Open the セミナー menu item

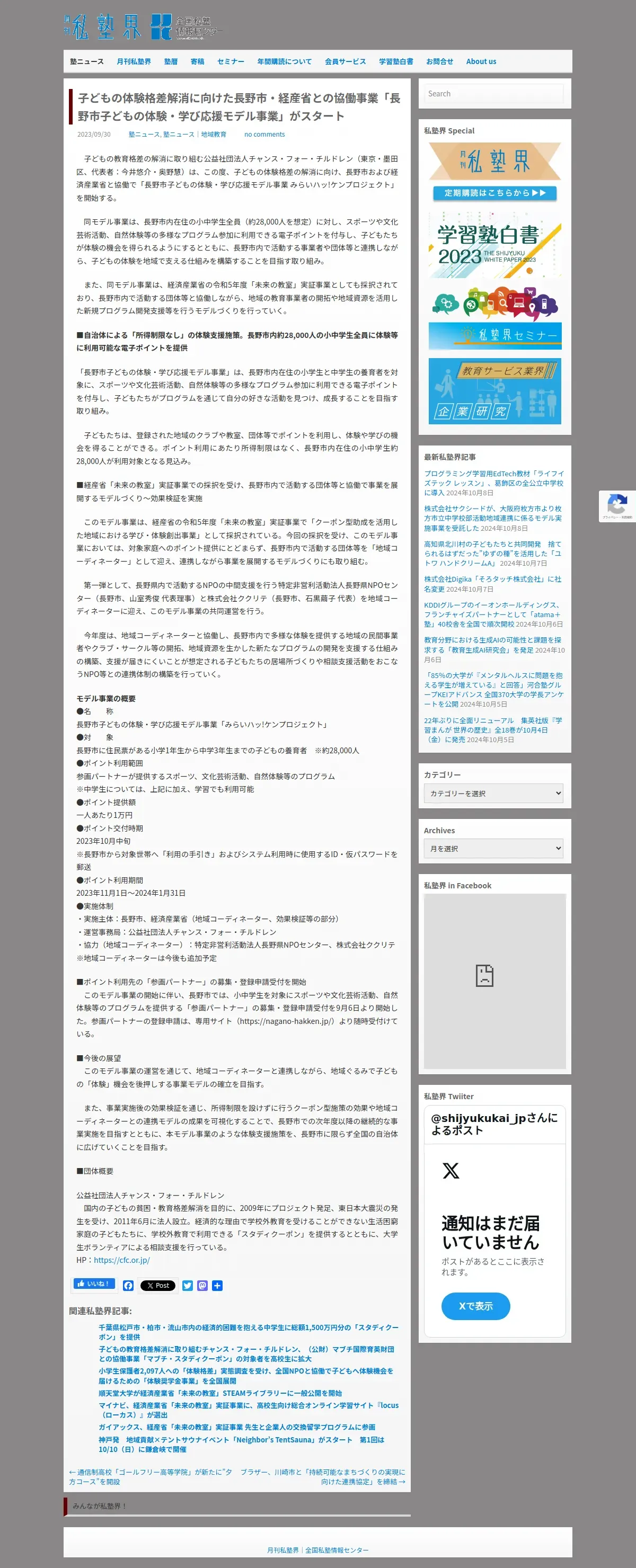(230, 61)
